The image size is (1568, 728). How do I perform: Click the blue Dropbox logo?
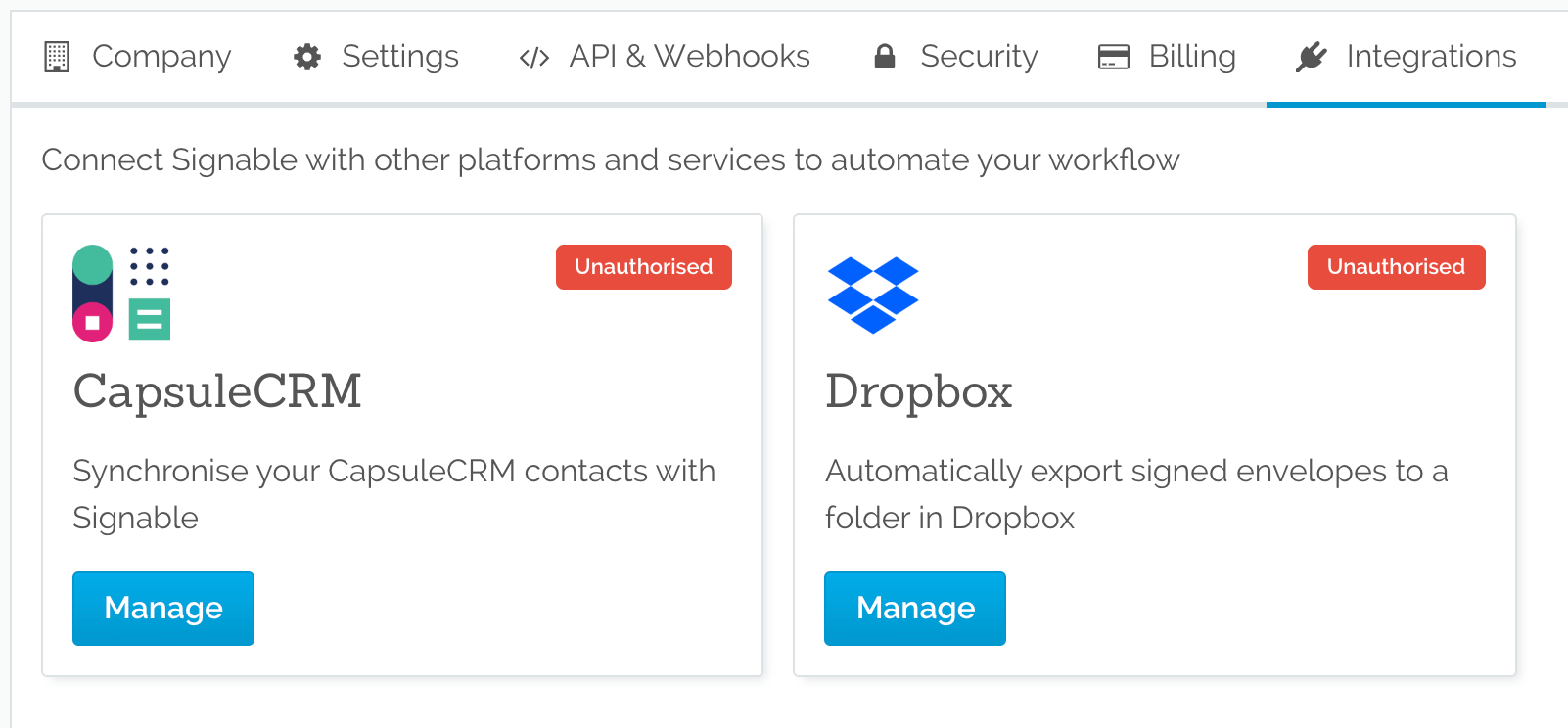click(873, 295)
